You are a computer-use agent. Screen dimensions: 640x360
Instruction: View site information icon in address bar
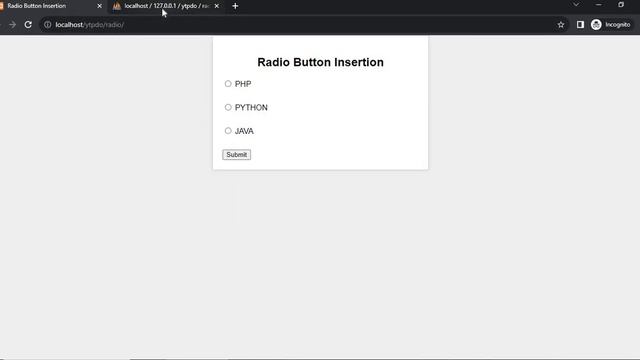pos(48,24)
